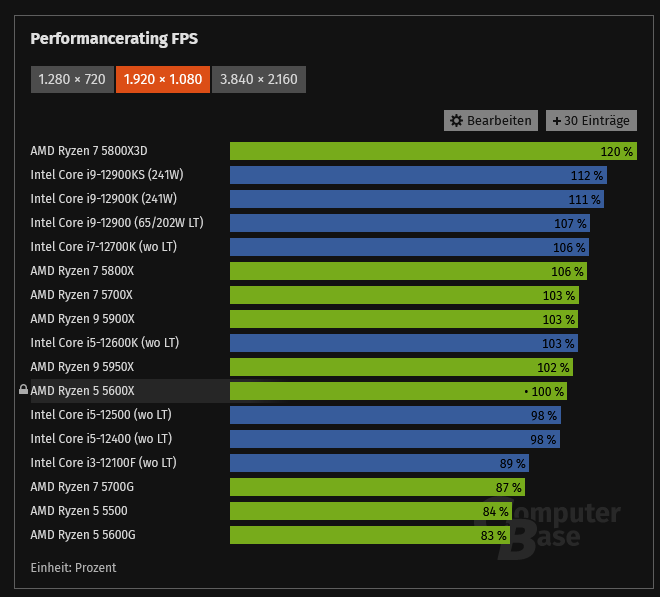This screenshot has height=597, width=660.
Task: Select the AMD Ryzen 5 5600X reference row
Action: (x=299, y=391)
